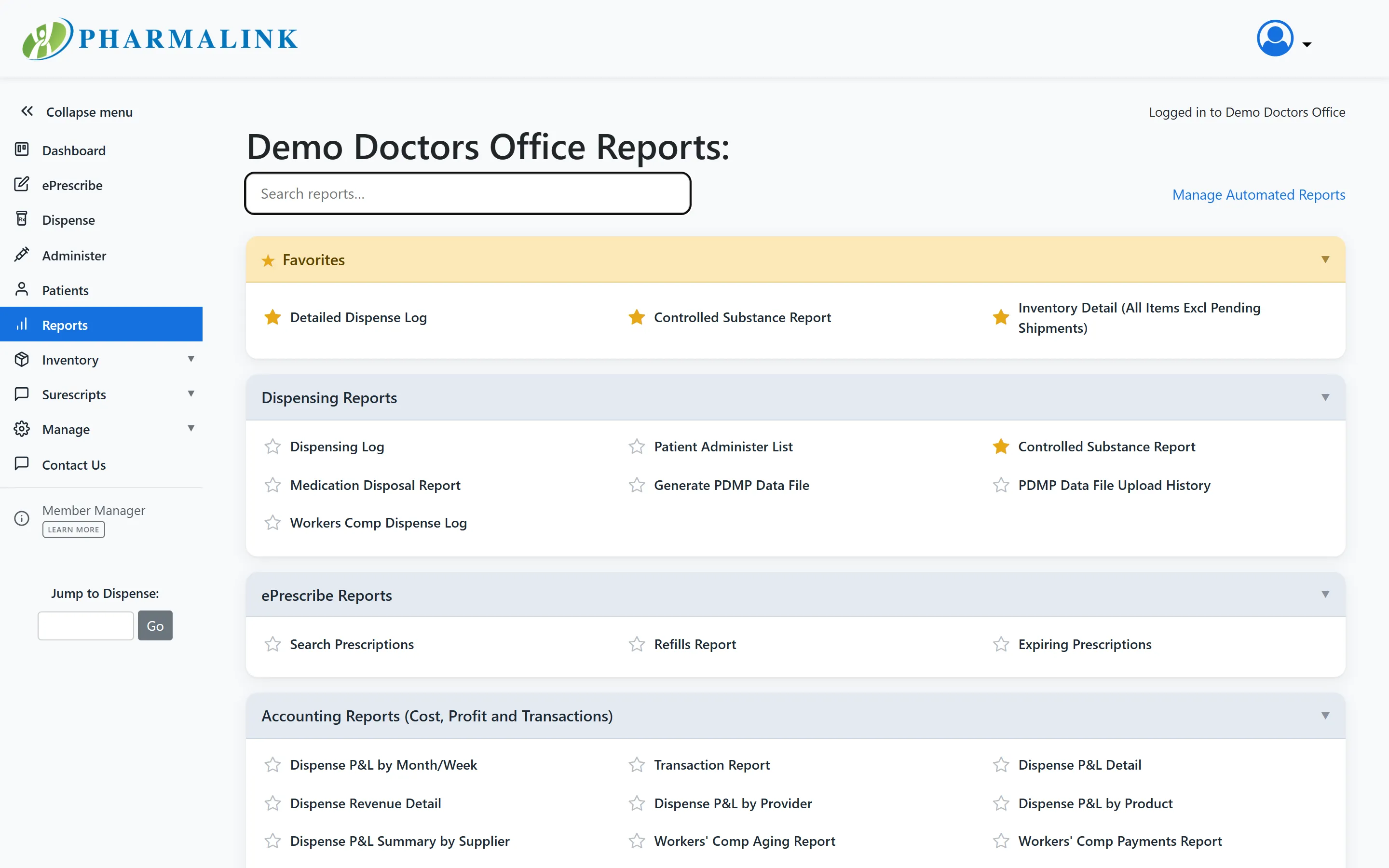Open the user account avatar menu
This screenshot has height=868, width=1389.
tap(1274, 39)
